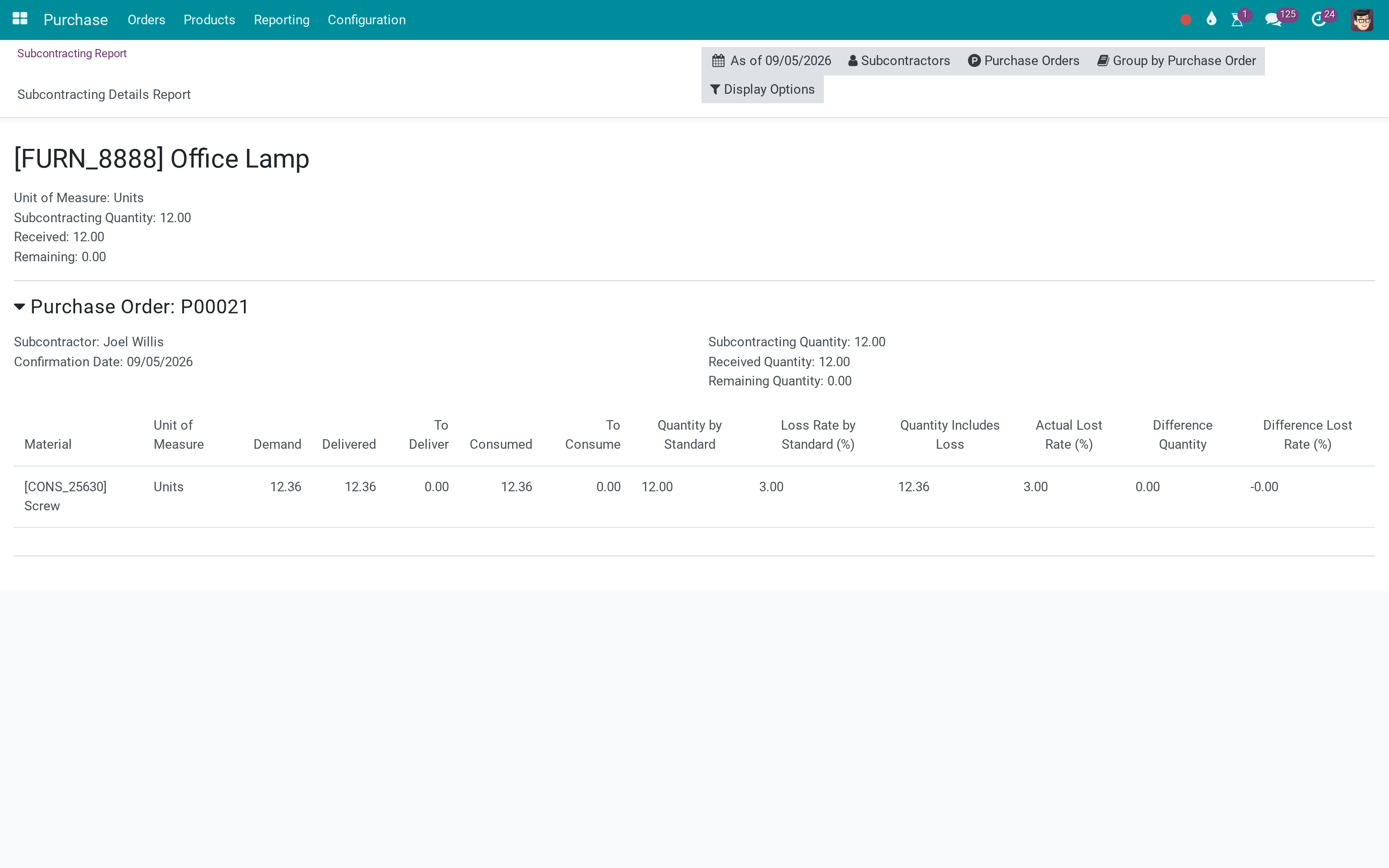Click the -0.00 difference lost rate value
1389x868 pixels.
[1264, 487]
